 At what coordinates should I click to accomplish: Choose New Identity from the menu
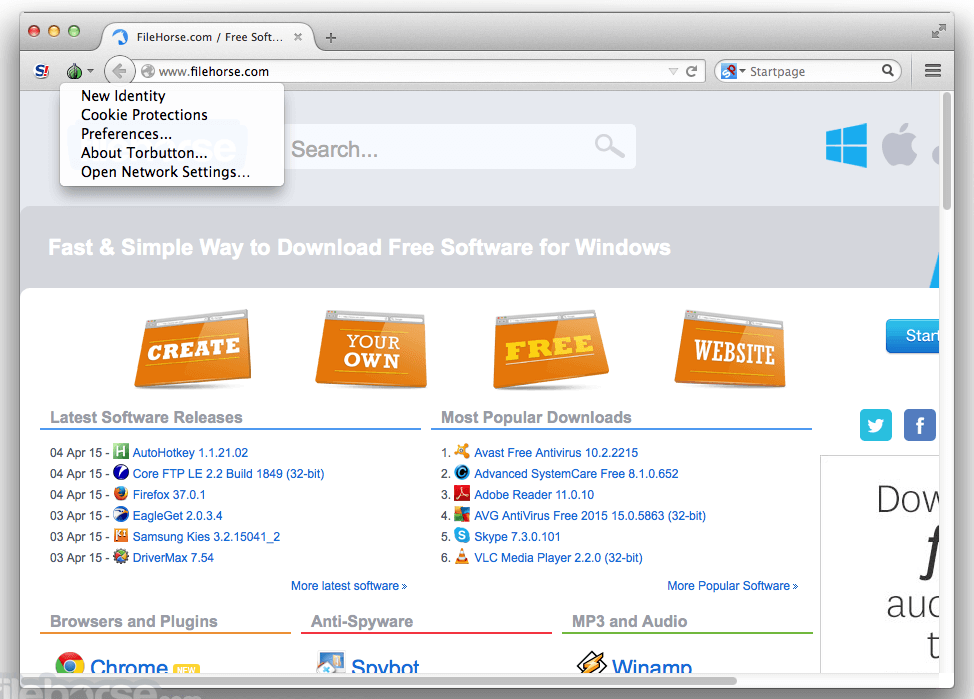[x=123, y=96]
